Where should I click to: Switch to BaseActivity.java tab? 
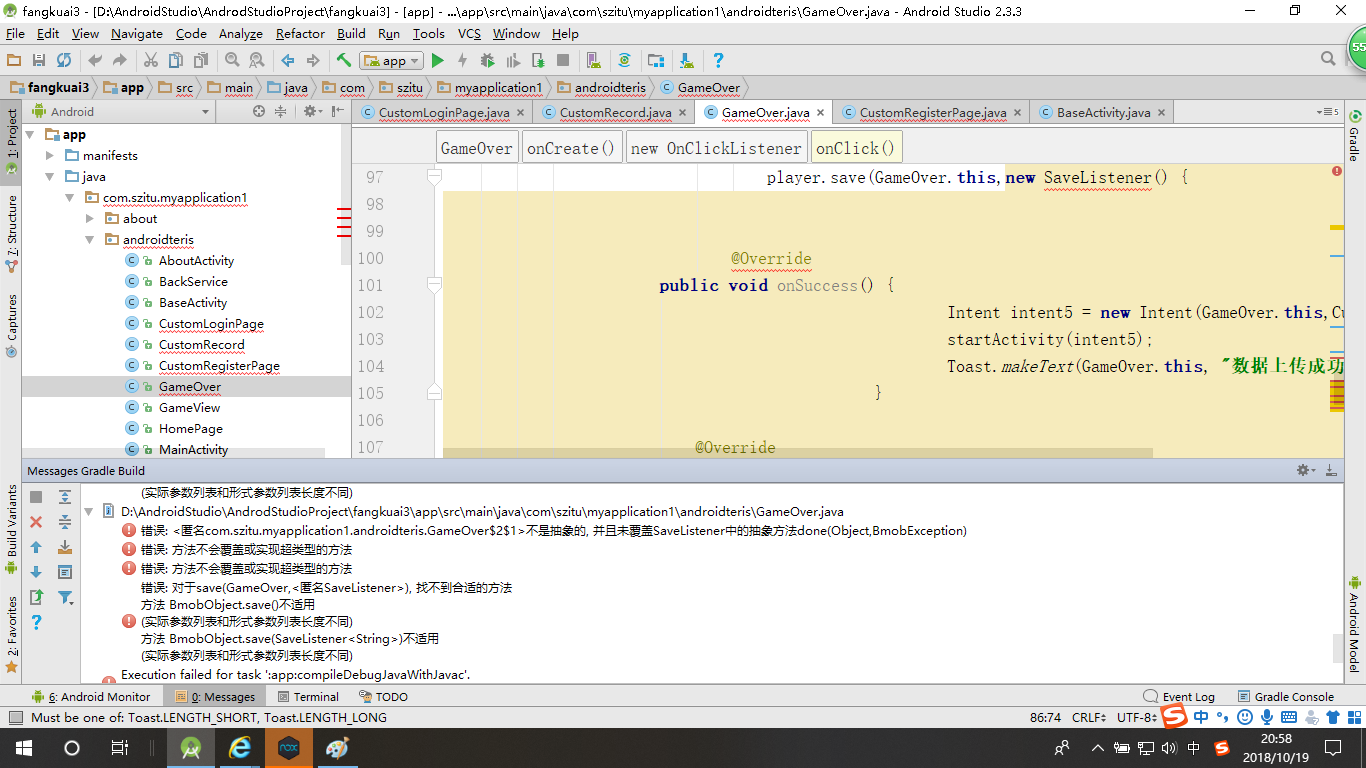[x=1104, y=113]
